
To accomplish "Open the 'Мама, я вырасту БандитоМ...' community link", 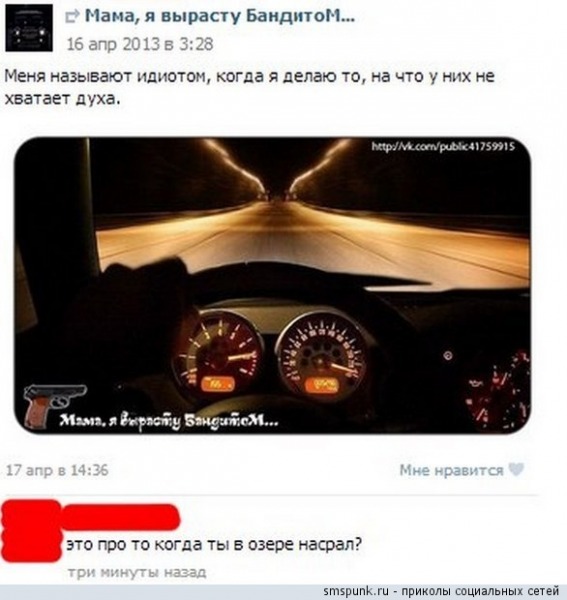I will pos(220,16).
